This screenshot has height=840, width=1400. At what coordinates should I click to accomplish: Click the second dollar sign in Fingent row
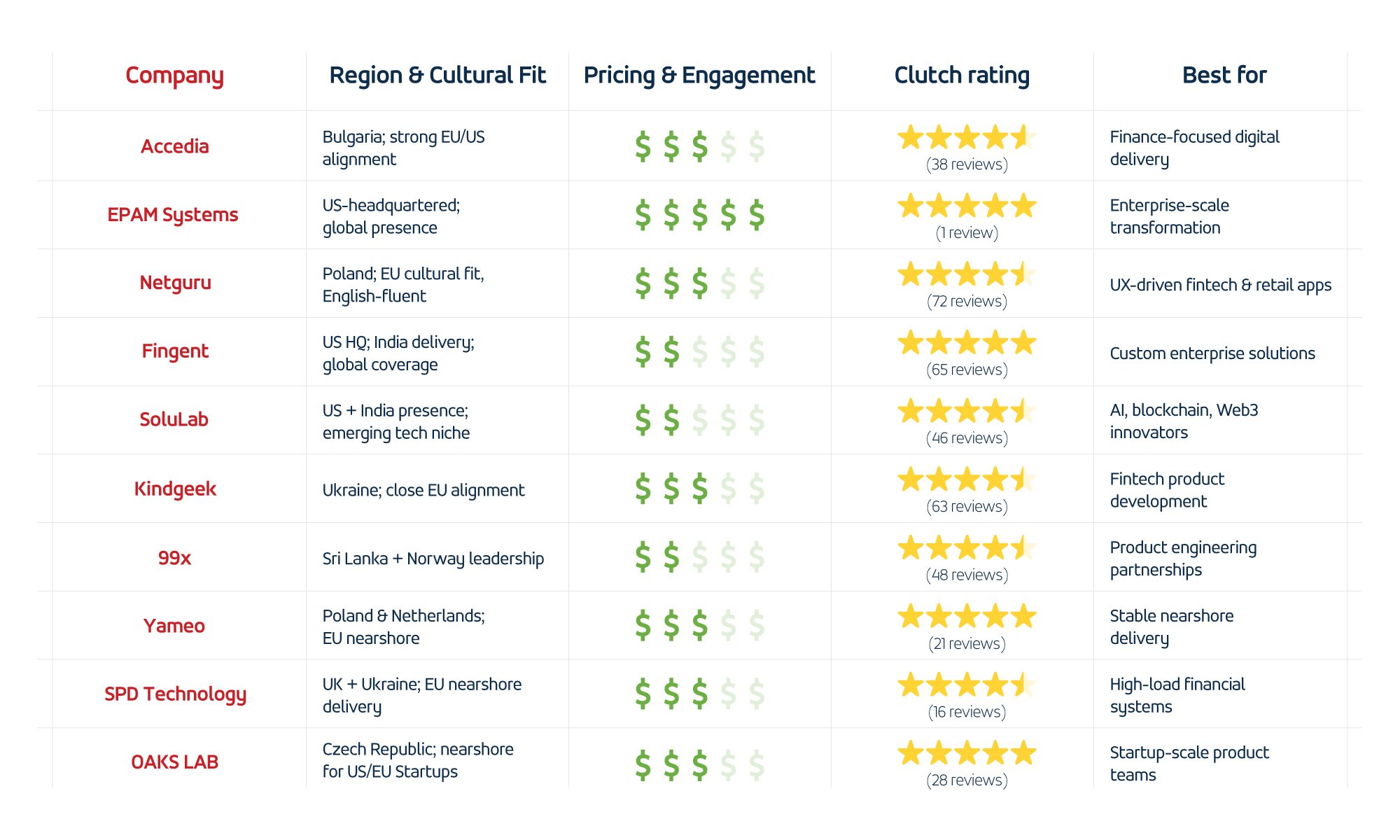(x=671, y=351)
